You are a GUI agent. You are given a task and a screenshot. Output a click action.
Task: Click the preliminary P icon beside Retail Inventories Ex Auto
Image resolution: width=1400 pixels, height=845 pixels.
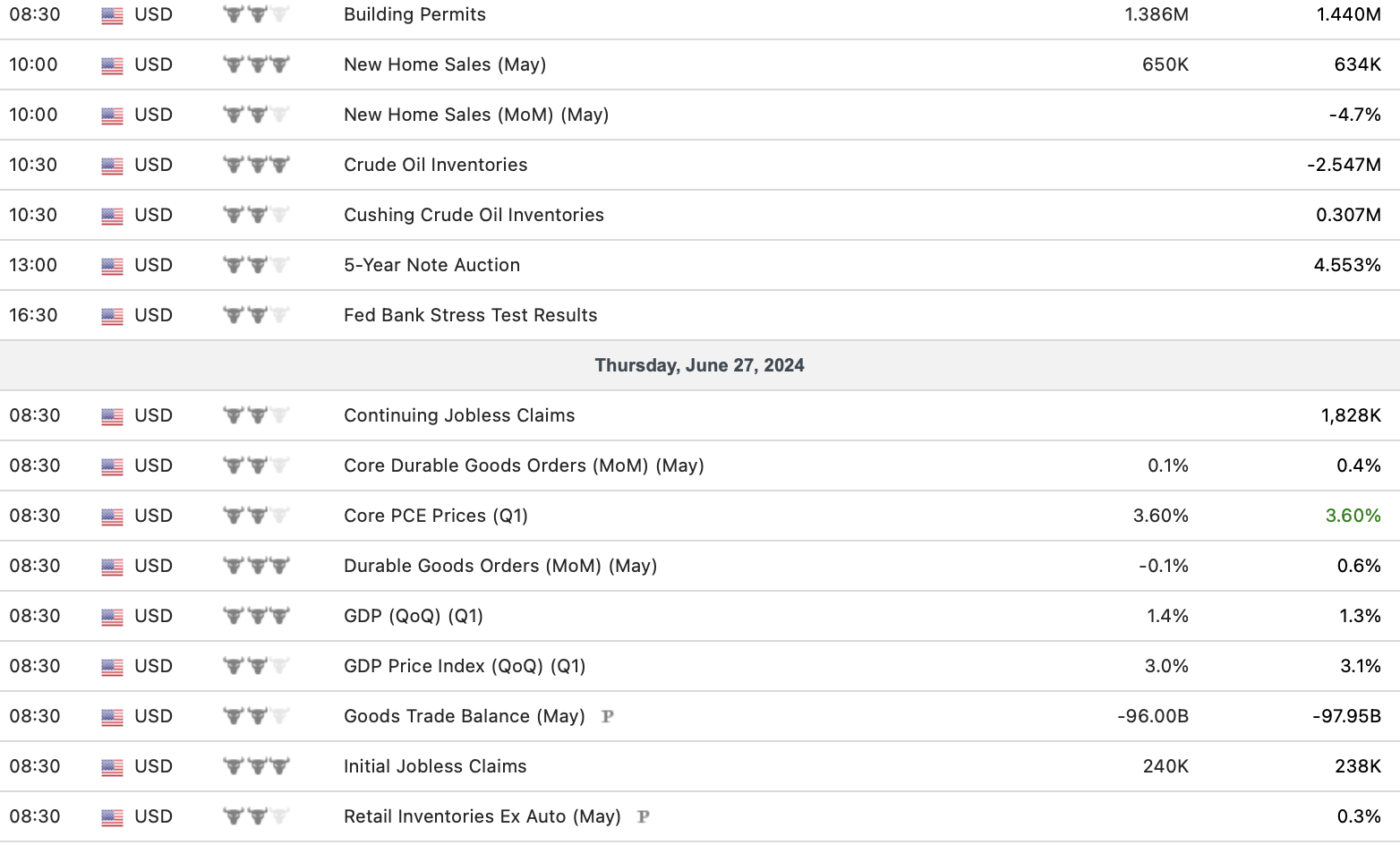pyautogui.click(x=643, y=816)
